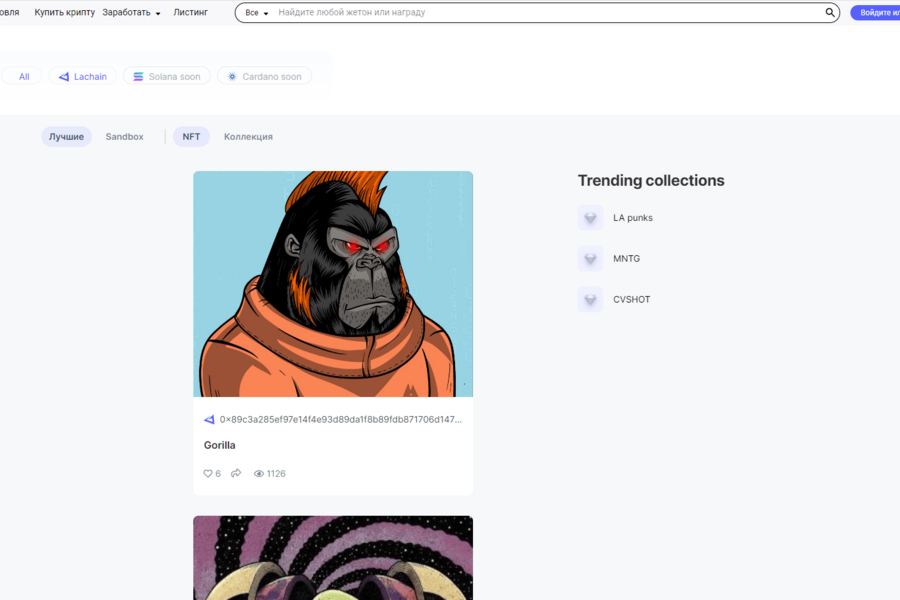Click the LA punks collection icon
Image resolution: width=900 pixels, height=600 pixels.
(x=590, y=218)
